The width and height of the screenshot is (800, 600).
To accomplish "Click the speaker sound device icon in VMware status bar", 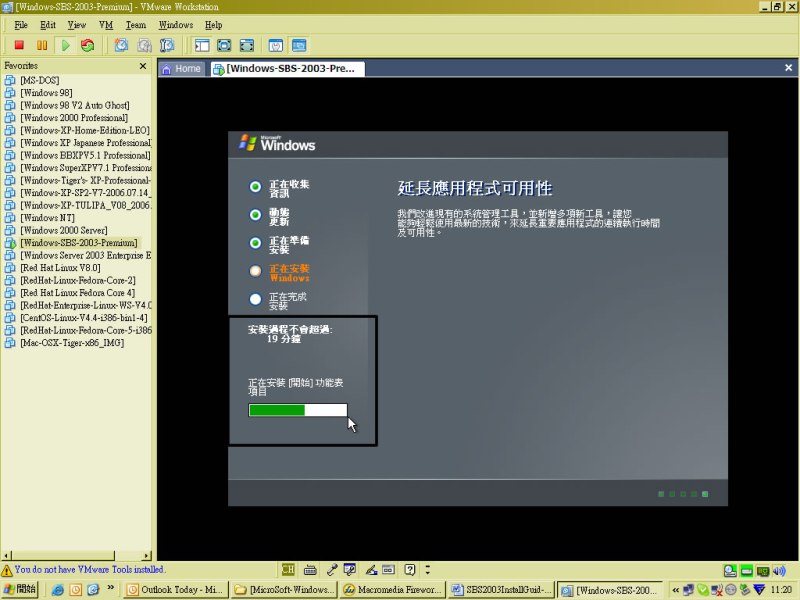I will pos(779,570).
